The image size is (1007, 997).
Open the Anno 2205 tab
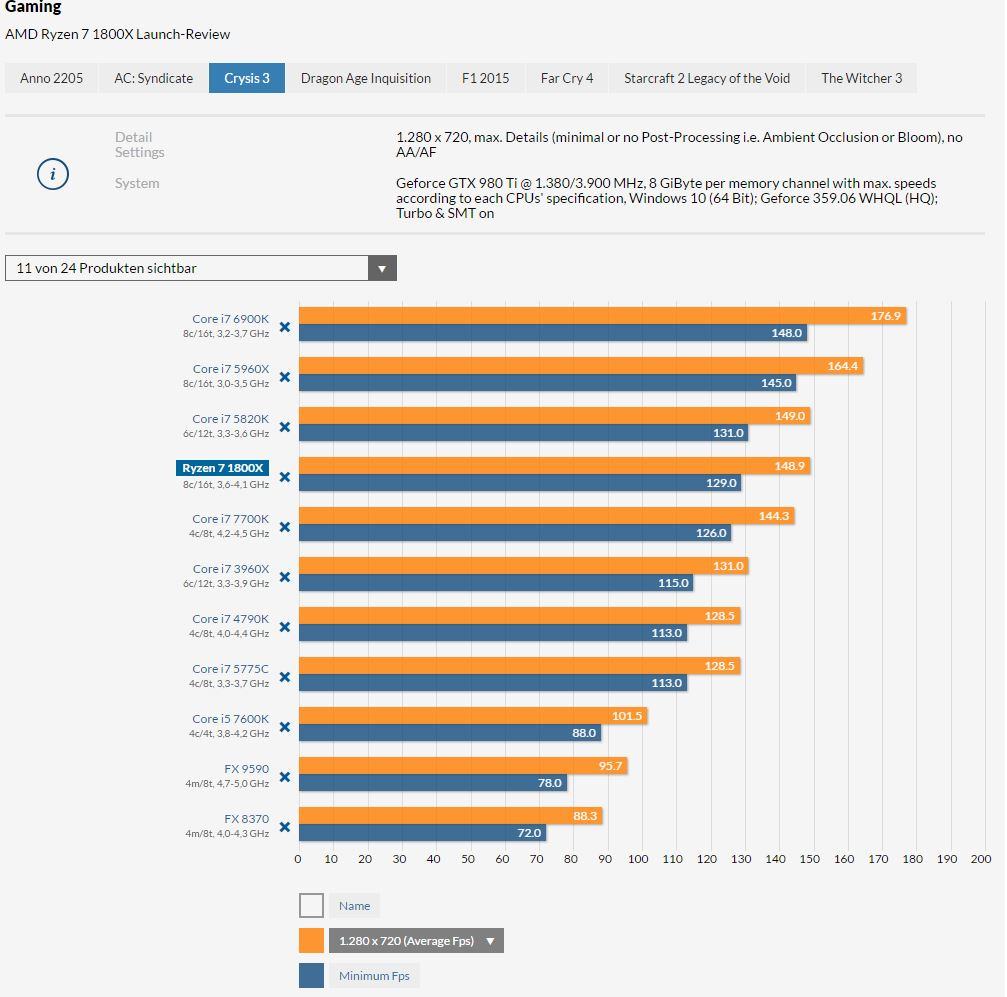click(51, 78)
